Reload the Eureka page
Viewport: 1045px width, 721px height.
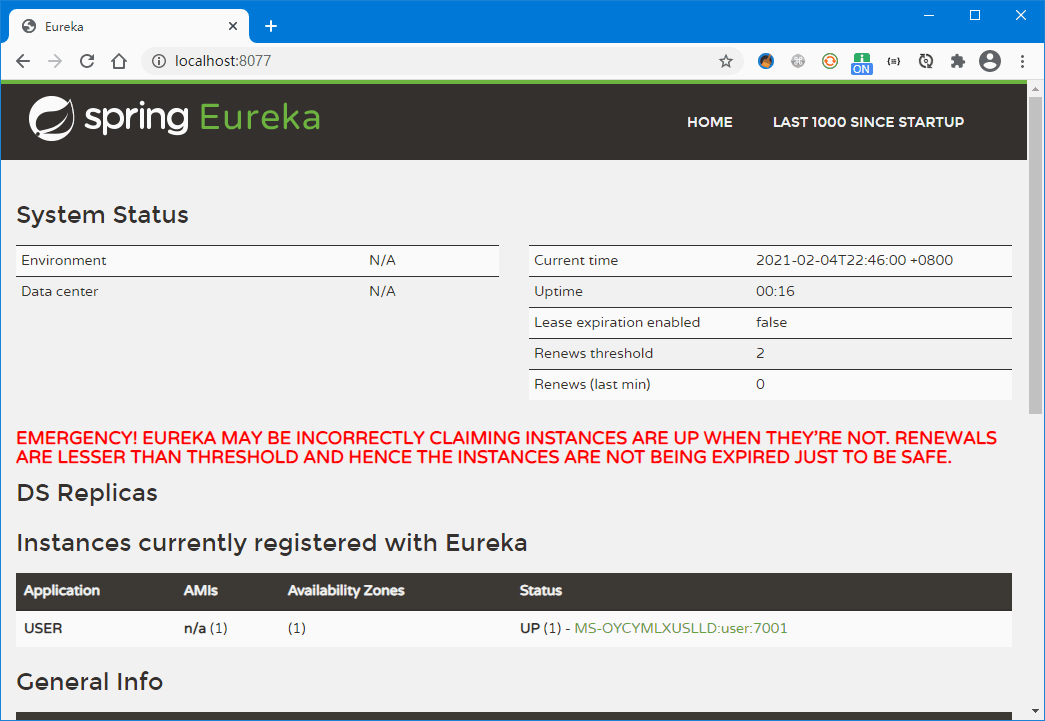point(87,61)
